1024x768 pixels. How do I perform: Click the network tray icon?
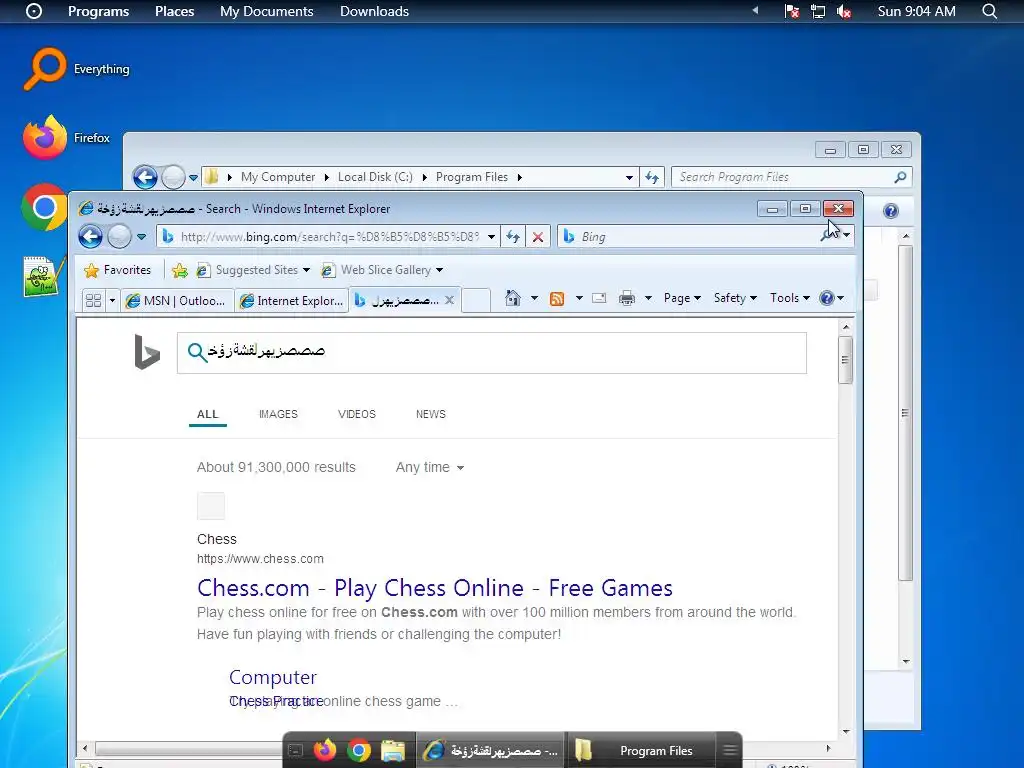pos(818,11)
